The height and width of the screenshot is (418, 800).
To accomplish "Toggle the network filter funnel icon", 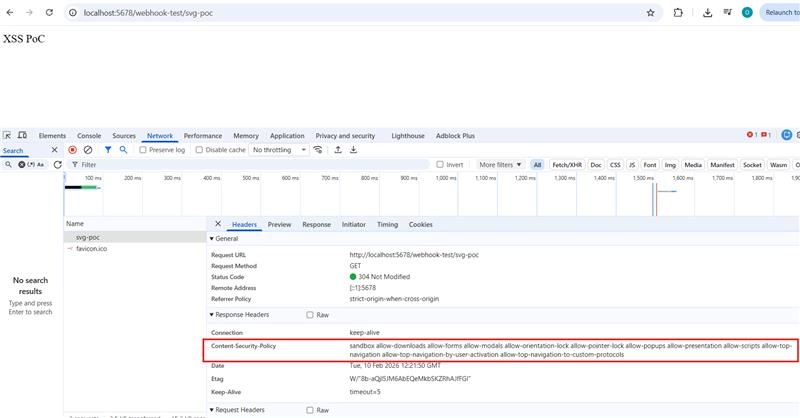I will click(x=108, y=150).
